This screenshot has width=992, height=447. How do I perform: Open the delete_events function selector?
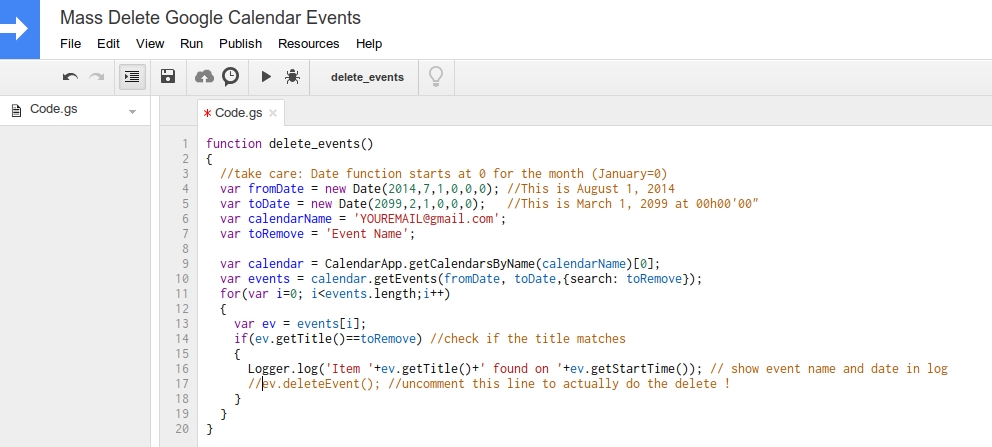click(x=367, y=77)
